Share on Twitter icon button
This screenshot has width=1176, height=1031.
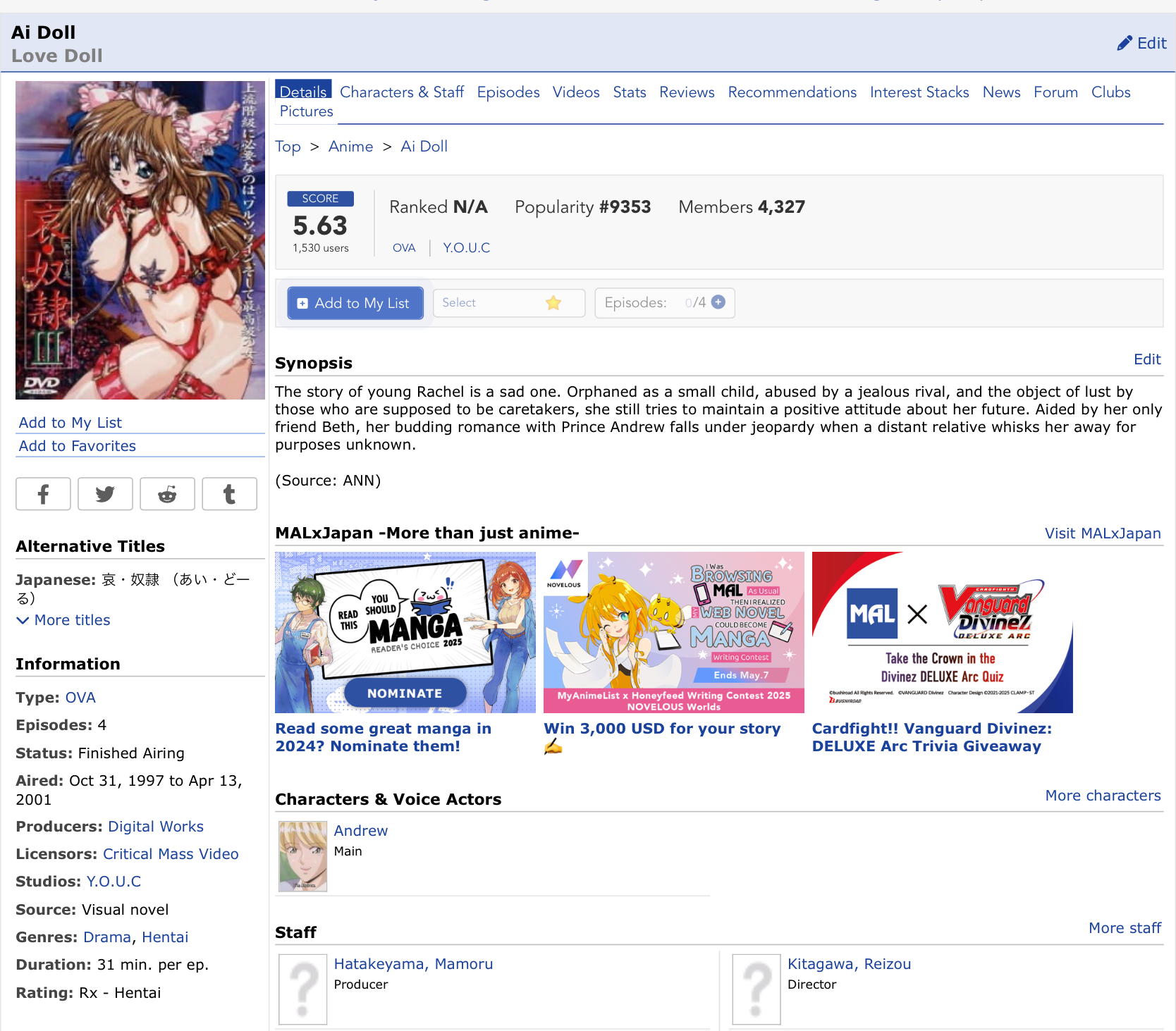pyautogui.click(x=105, y=494)
